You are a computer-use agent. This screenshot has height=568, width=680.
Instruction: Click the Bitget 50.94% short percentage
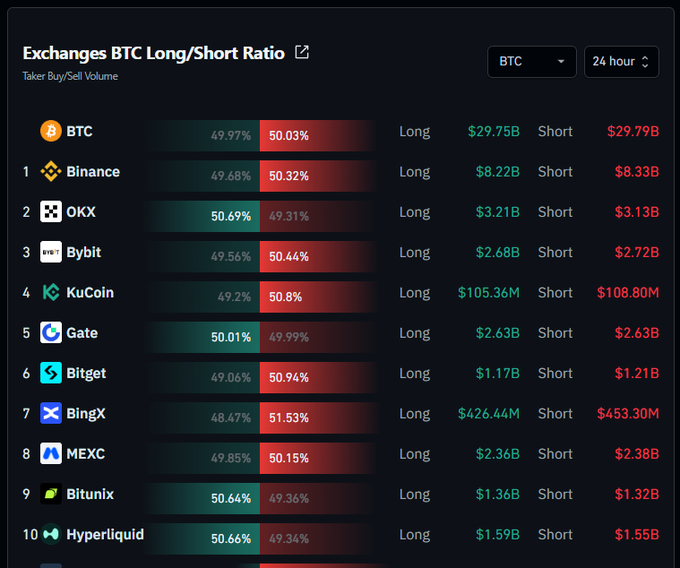pos(289,378)
